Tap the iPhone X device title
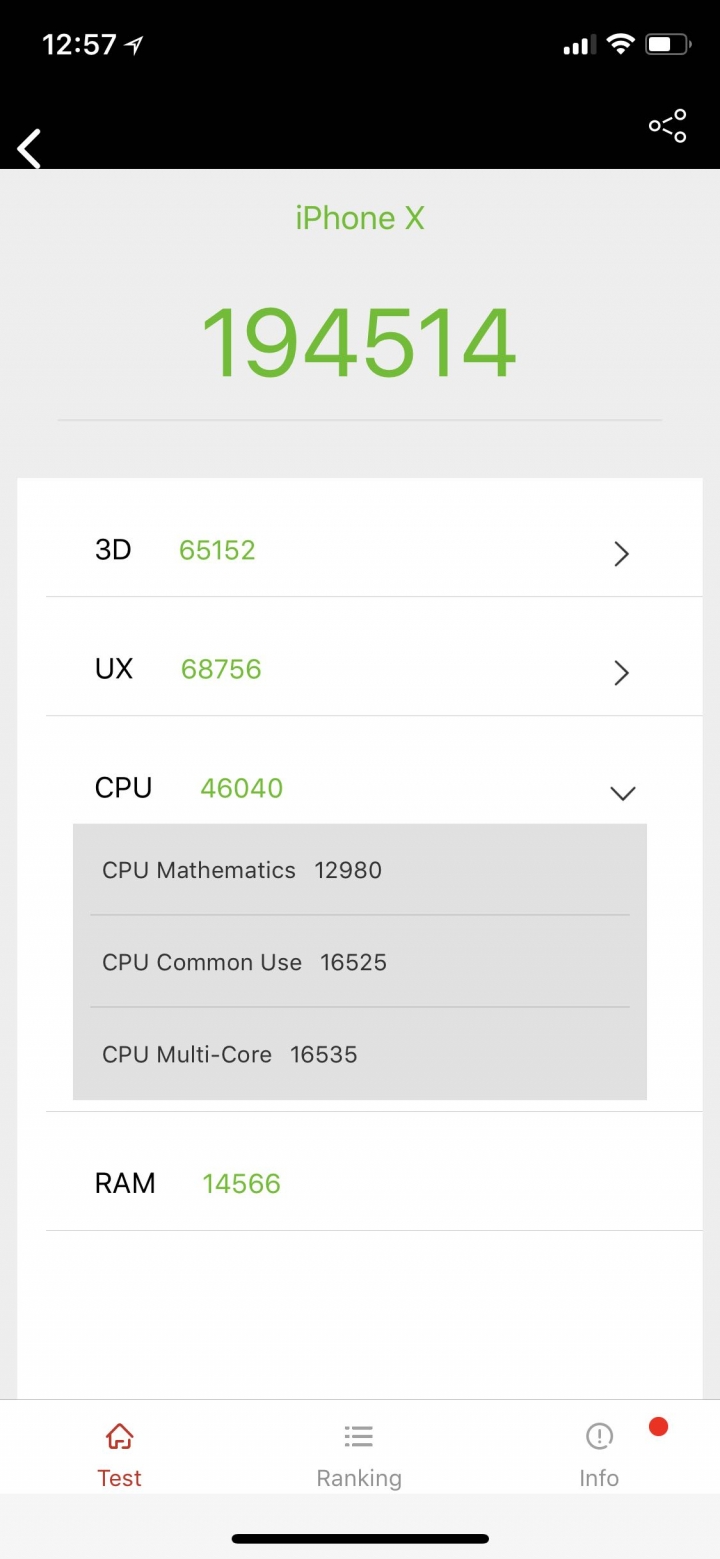The image size is (720, 1559). pyautogui.click(x=360, y=218)
